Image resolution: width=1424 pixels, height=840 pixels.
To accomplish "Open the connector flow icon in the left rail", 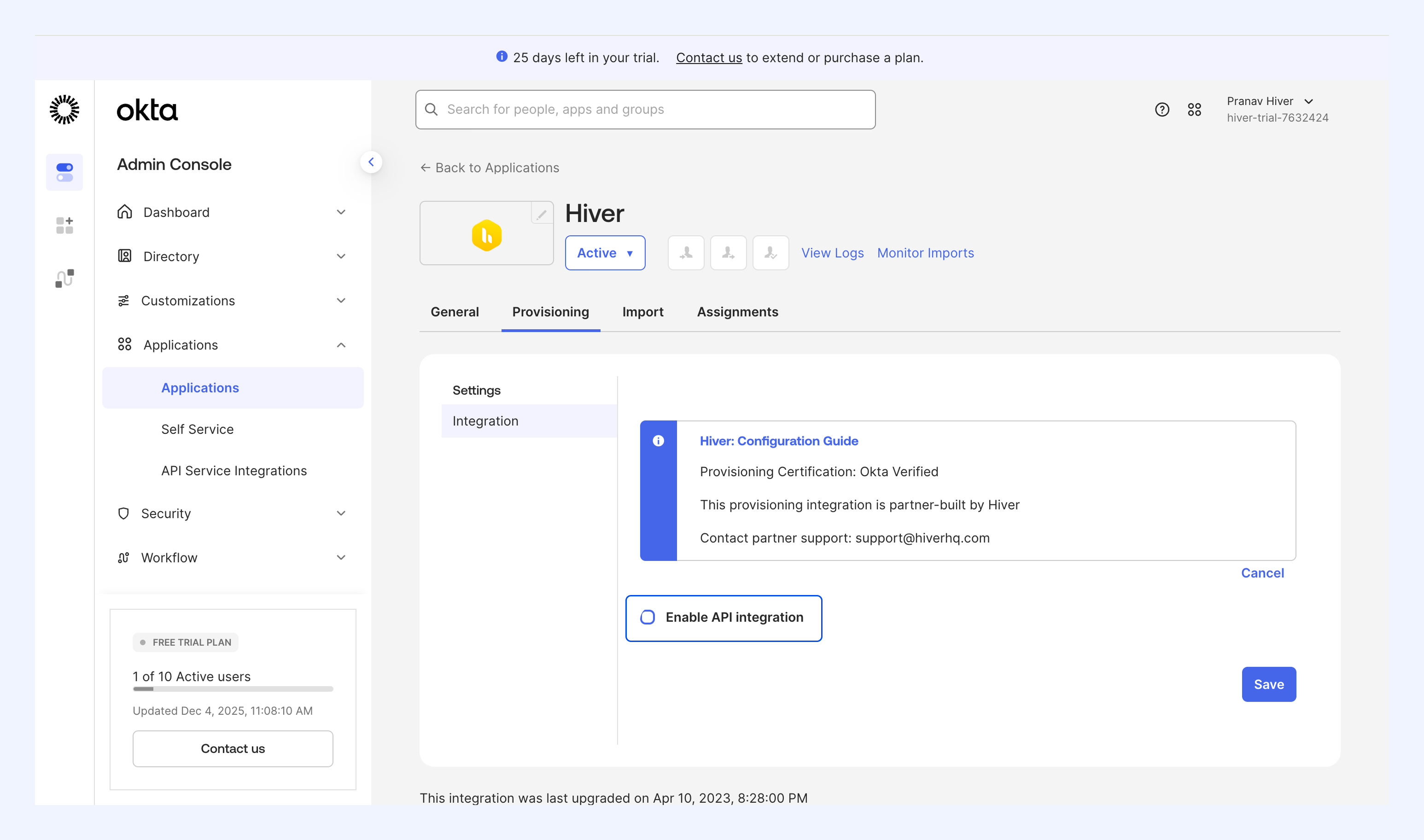I will click(x=64, y=279).
